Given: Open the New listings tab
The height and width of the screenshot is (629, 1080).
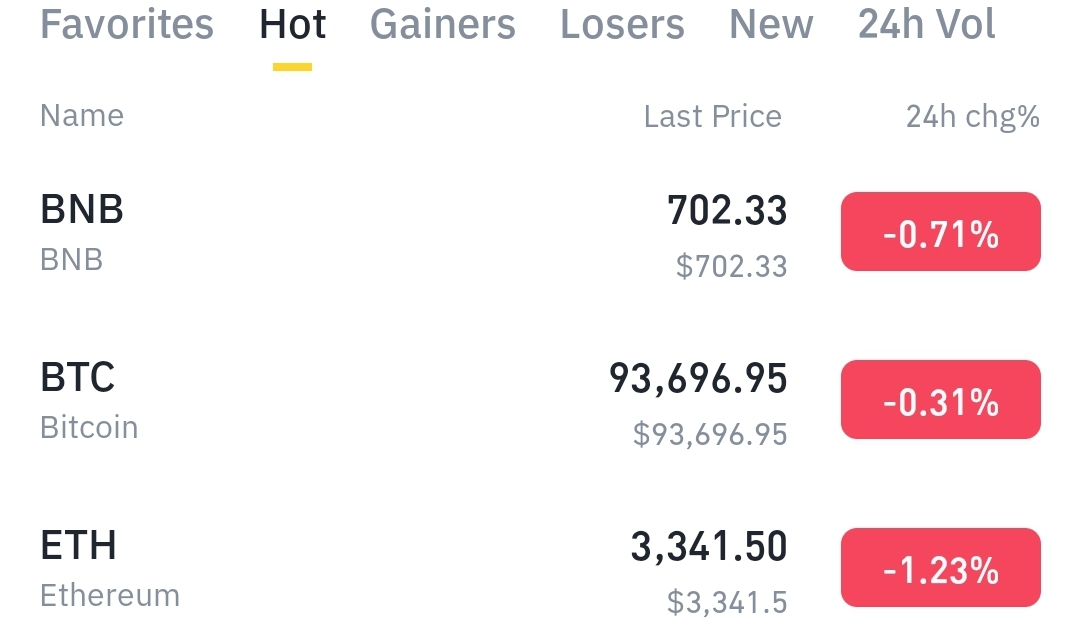Looking at the screenshot, I should (x=771, y=25).
